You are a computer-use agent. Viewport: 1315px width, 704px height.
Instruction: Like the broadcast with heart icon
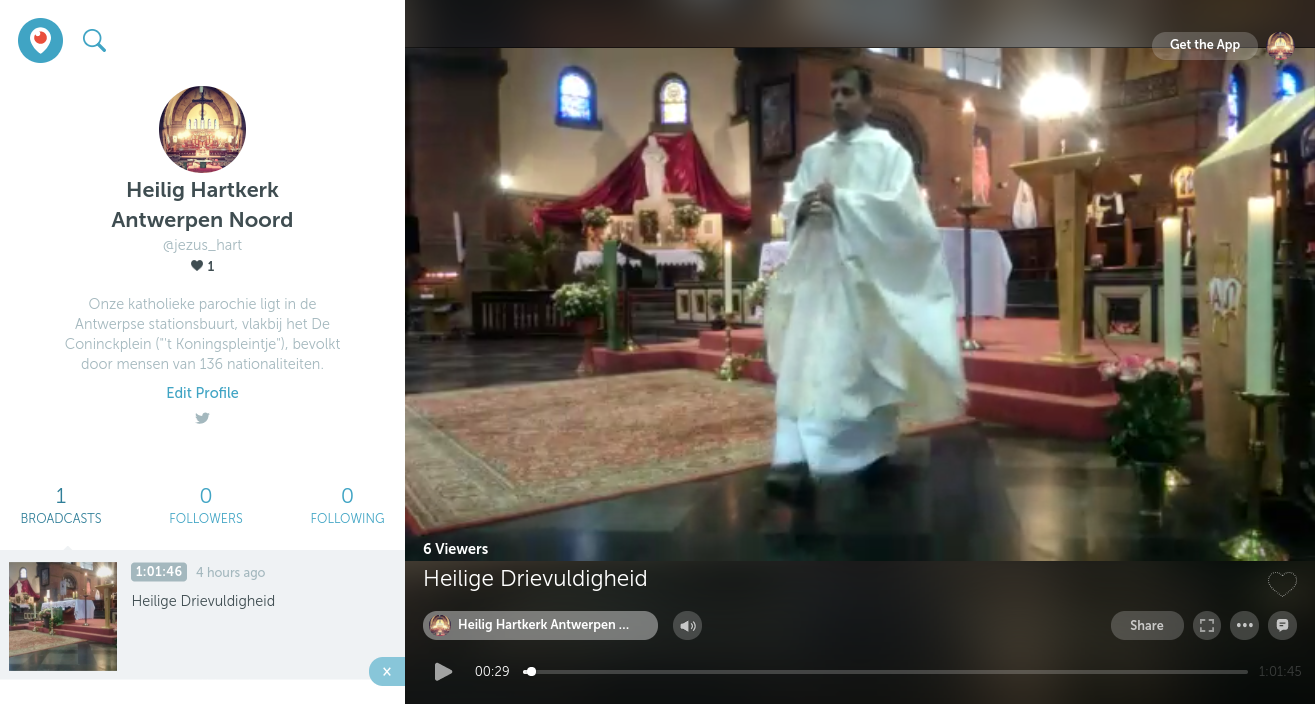(x=1282, y=584)
